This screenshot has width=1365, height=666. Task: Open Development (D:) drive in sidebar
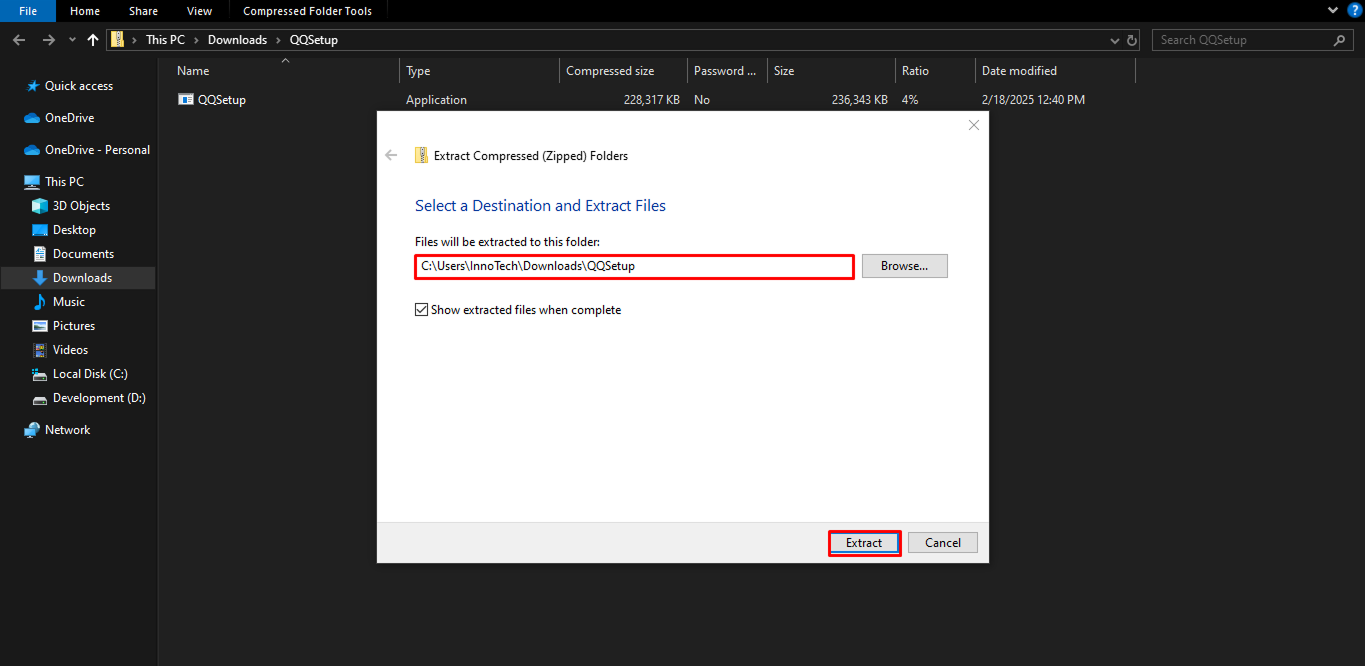(99, 398)
